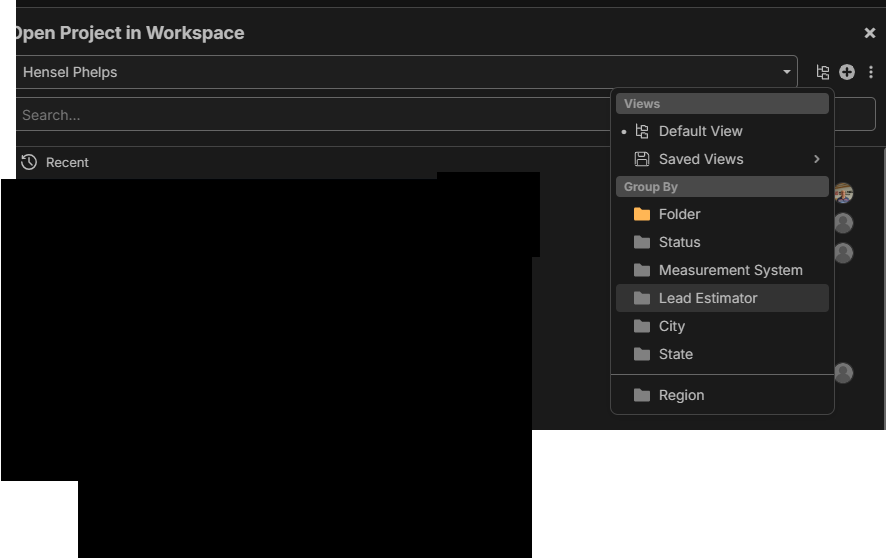Group projects by City
886x559 pixels.
[672, 326]
